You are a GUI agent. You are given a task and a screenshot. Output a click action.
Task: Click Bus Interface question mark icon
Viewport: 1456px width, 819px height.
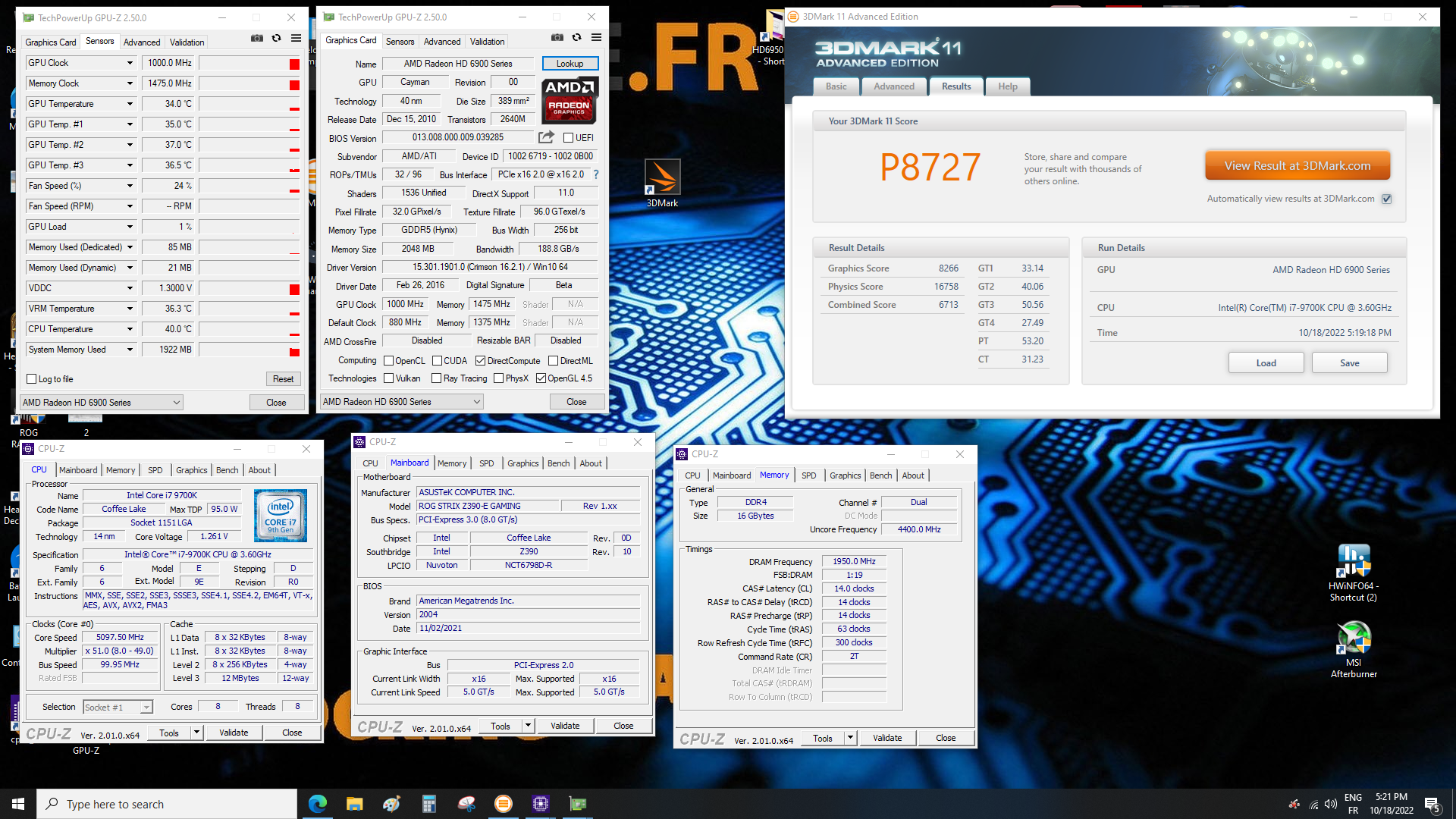[596, 174]
